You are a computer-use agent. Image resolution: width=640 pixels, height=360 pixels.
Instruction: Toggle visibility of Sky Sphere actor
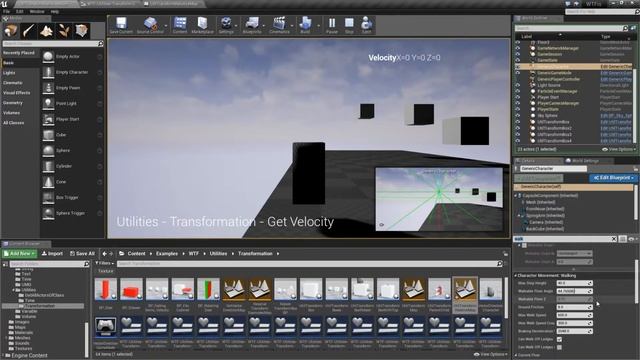coord(518,116)
